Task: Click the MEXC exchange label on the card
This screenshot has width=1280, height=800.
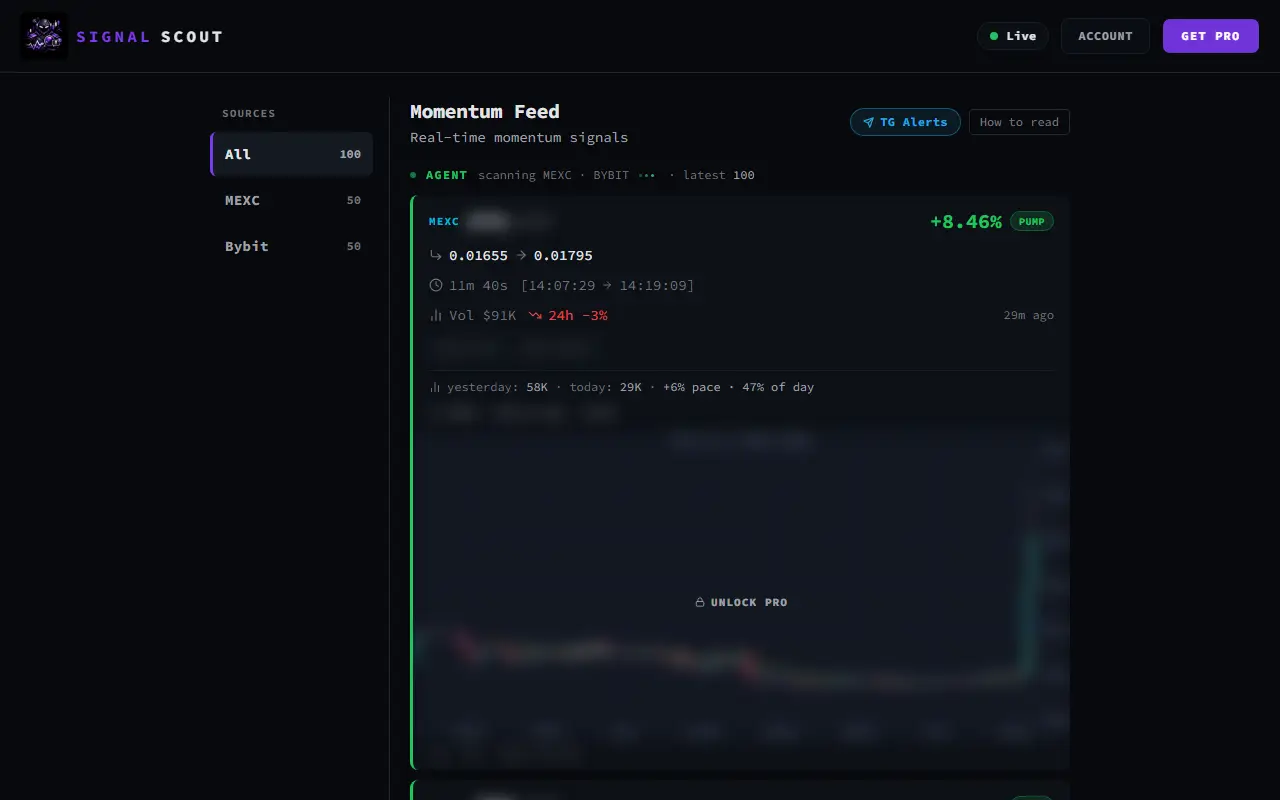Action: 444,221
